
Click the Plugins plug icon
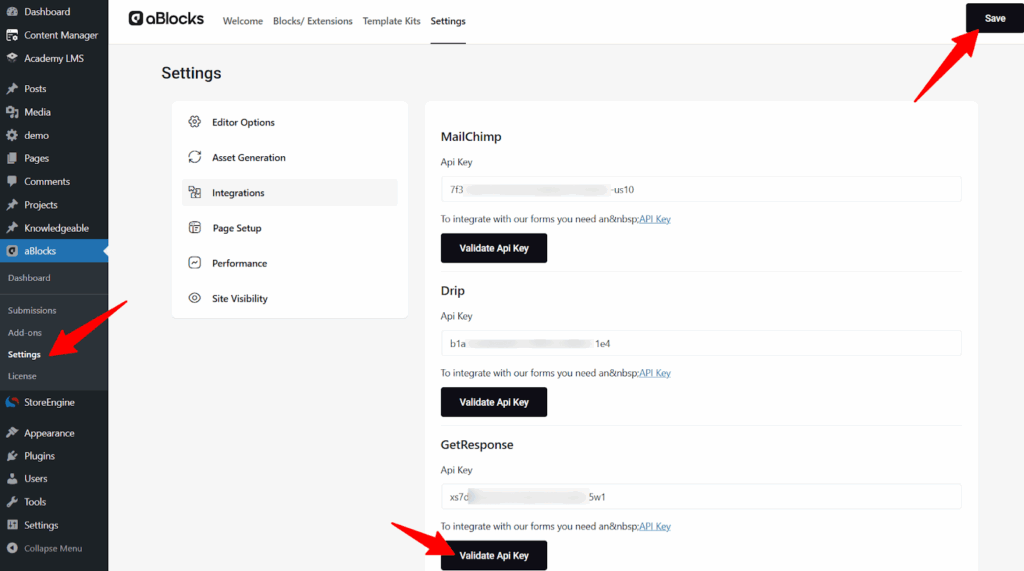coord(12,456)
